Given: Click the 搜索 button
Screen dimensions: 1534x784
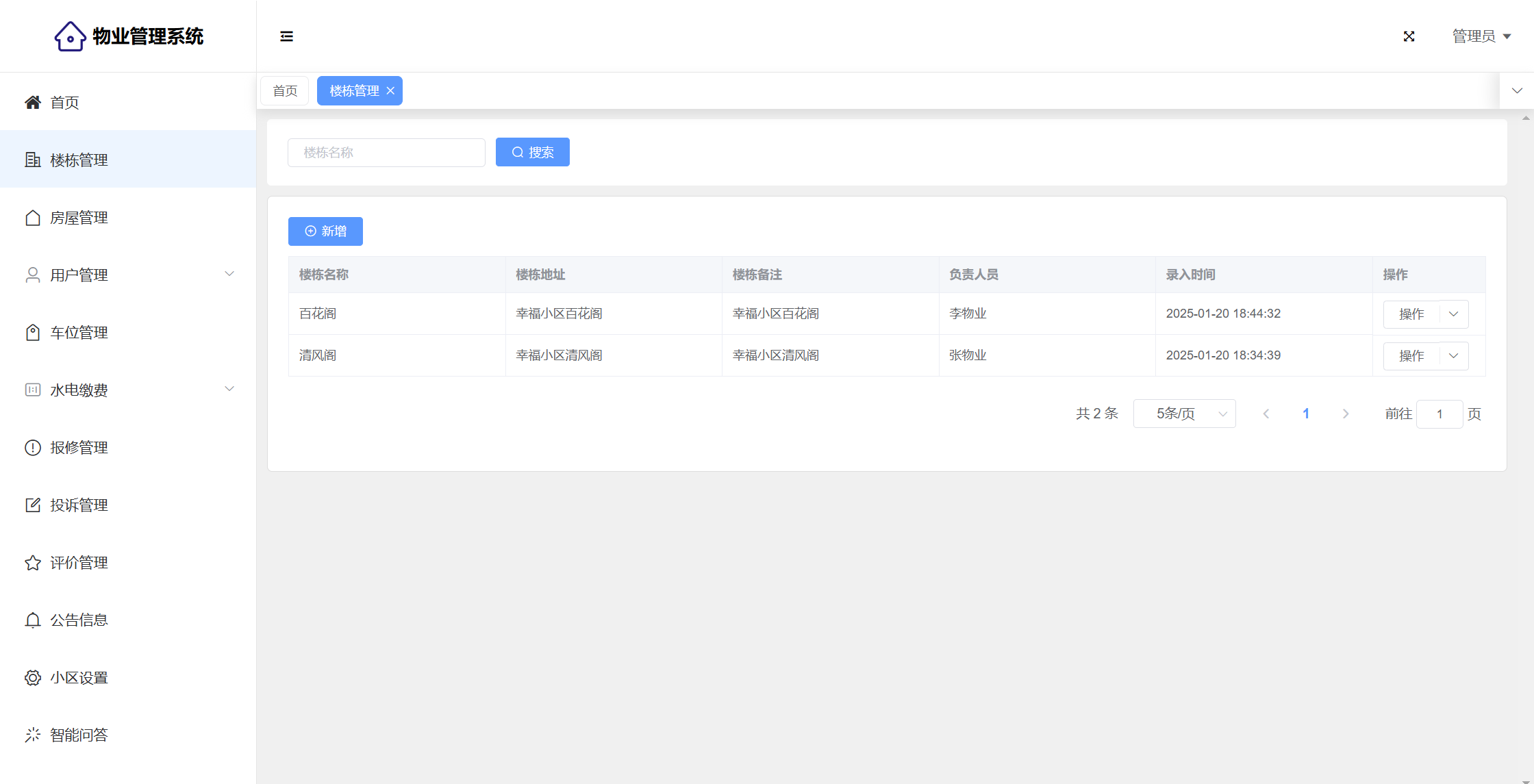Looking at the screenshot, I should (532, 152).
